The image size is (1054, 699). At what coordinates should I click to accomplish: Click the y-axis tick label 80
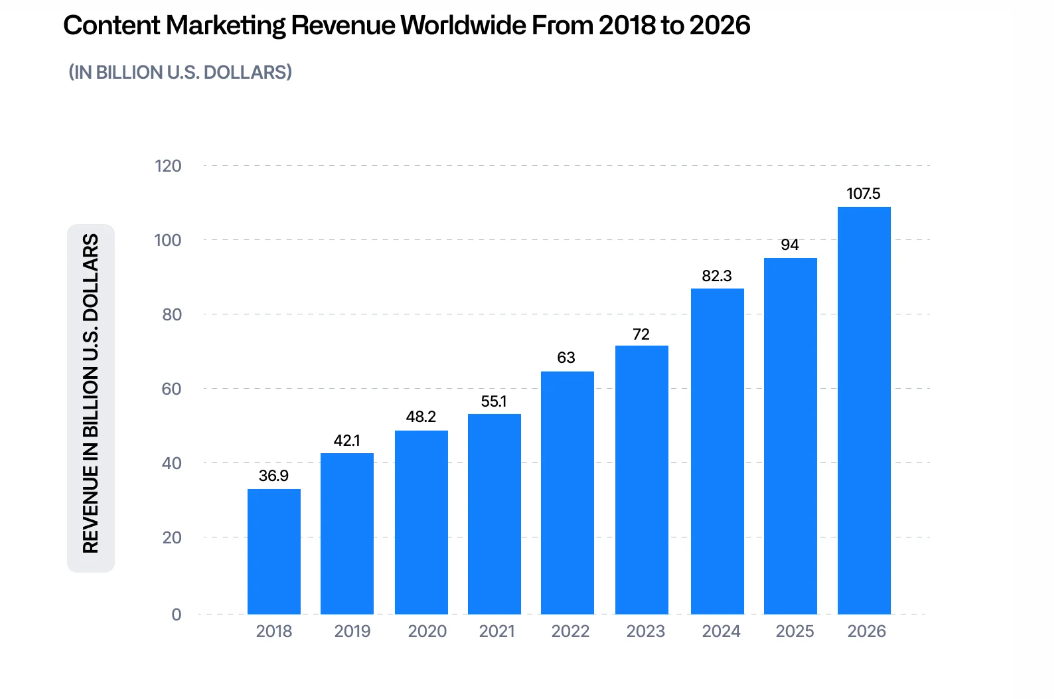click(172, 315)
